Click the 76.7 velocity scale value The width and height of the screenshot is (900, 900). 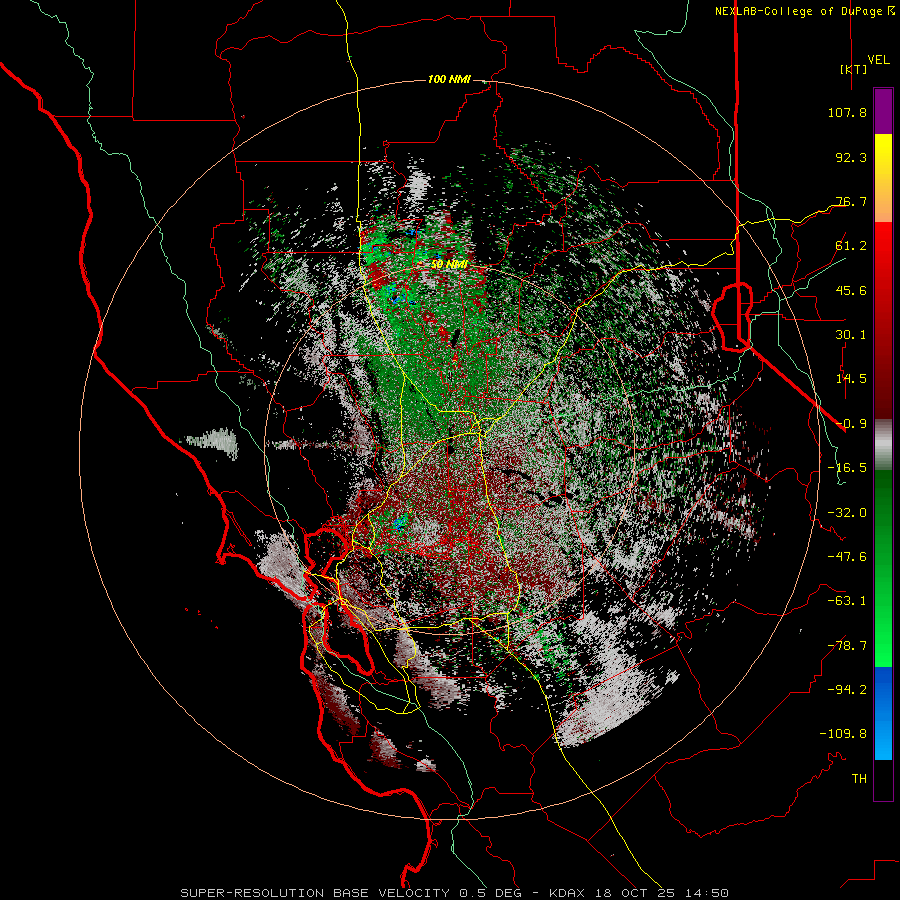pos(851,201)
